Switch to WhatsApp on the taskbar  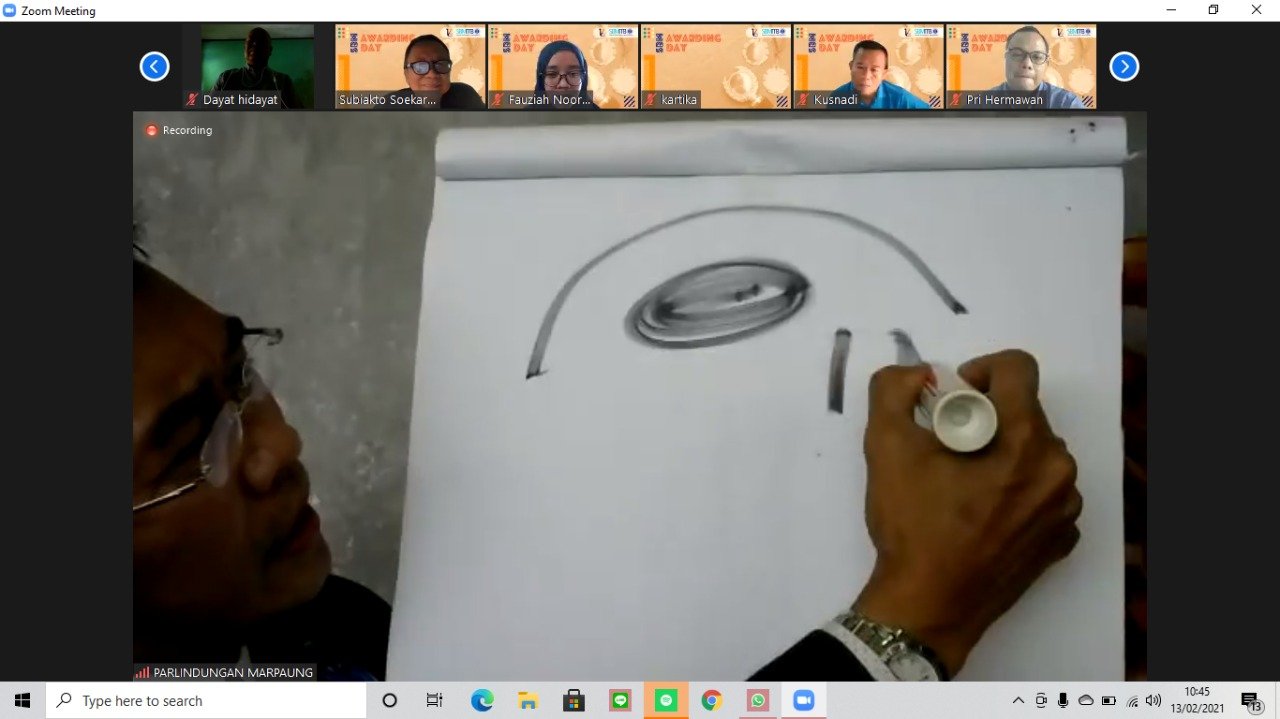point(758,700)
